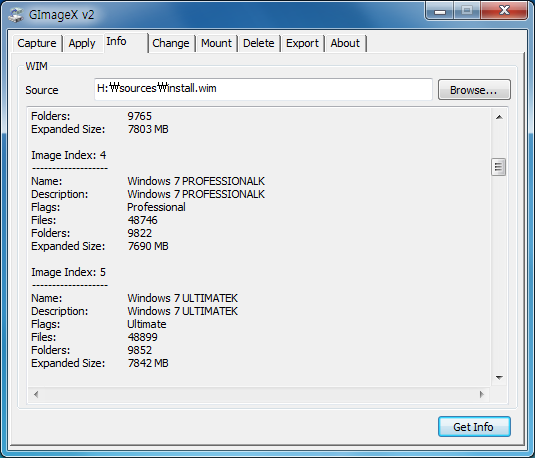Click the GImageX title bar app icon
This screenshot has height=458, width=535.
point(16,15)
